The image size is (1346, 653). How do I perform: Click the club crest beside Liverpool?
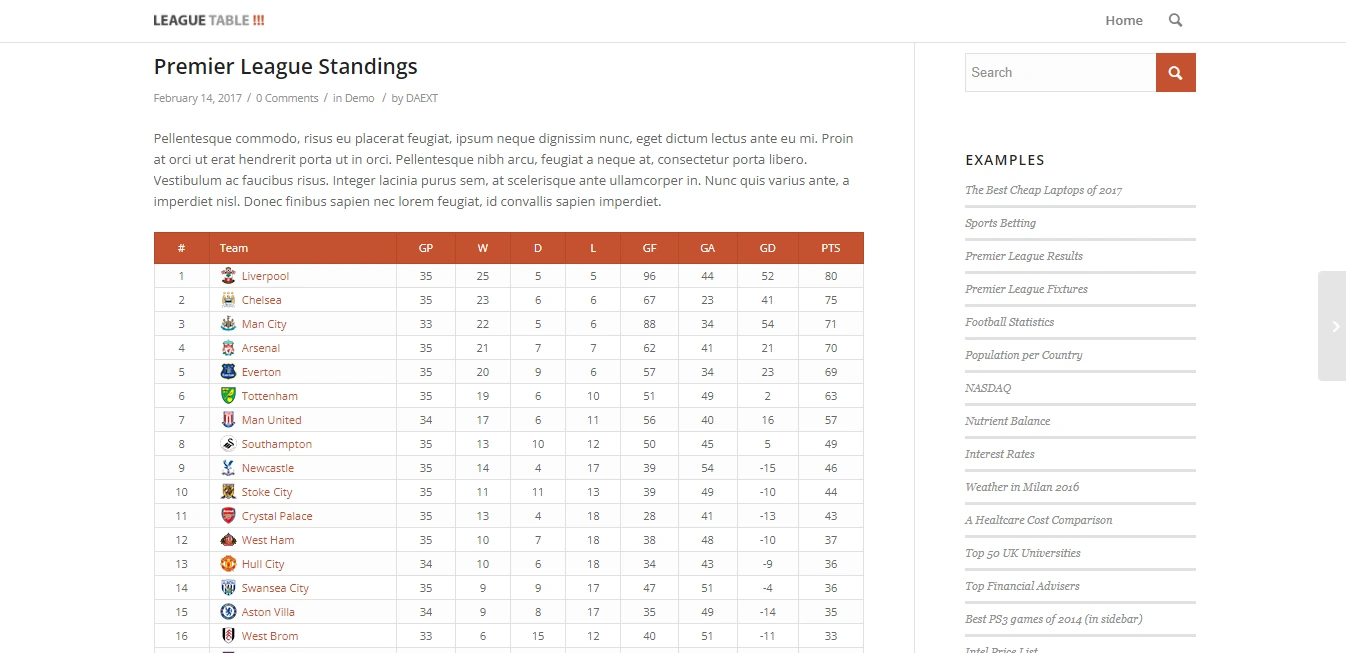coord(228,276)
